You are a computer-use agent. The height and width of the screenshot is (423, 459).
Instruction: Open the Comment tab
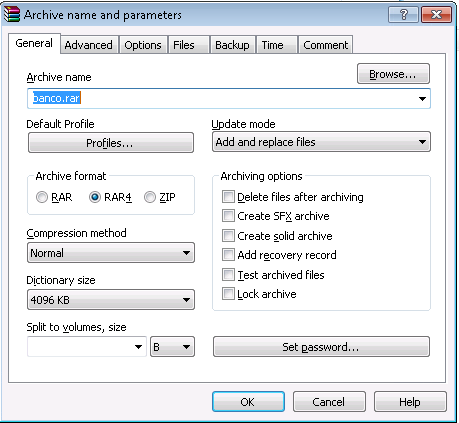click(326, 45)
